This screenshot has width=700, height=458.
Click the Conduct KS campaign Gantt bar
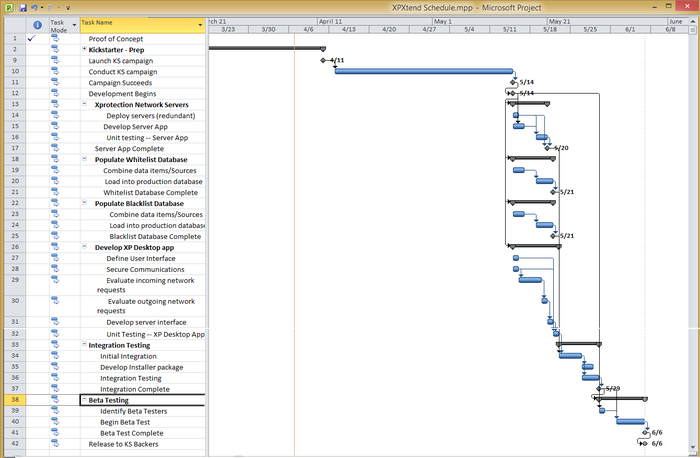[x=424, y=71]
